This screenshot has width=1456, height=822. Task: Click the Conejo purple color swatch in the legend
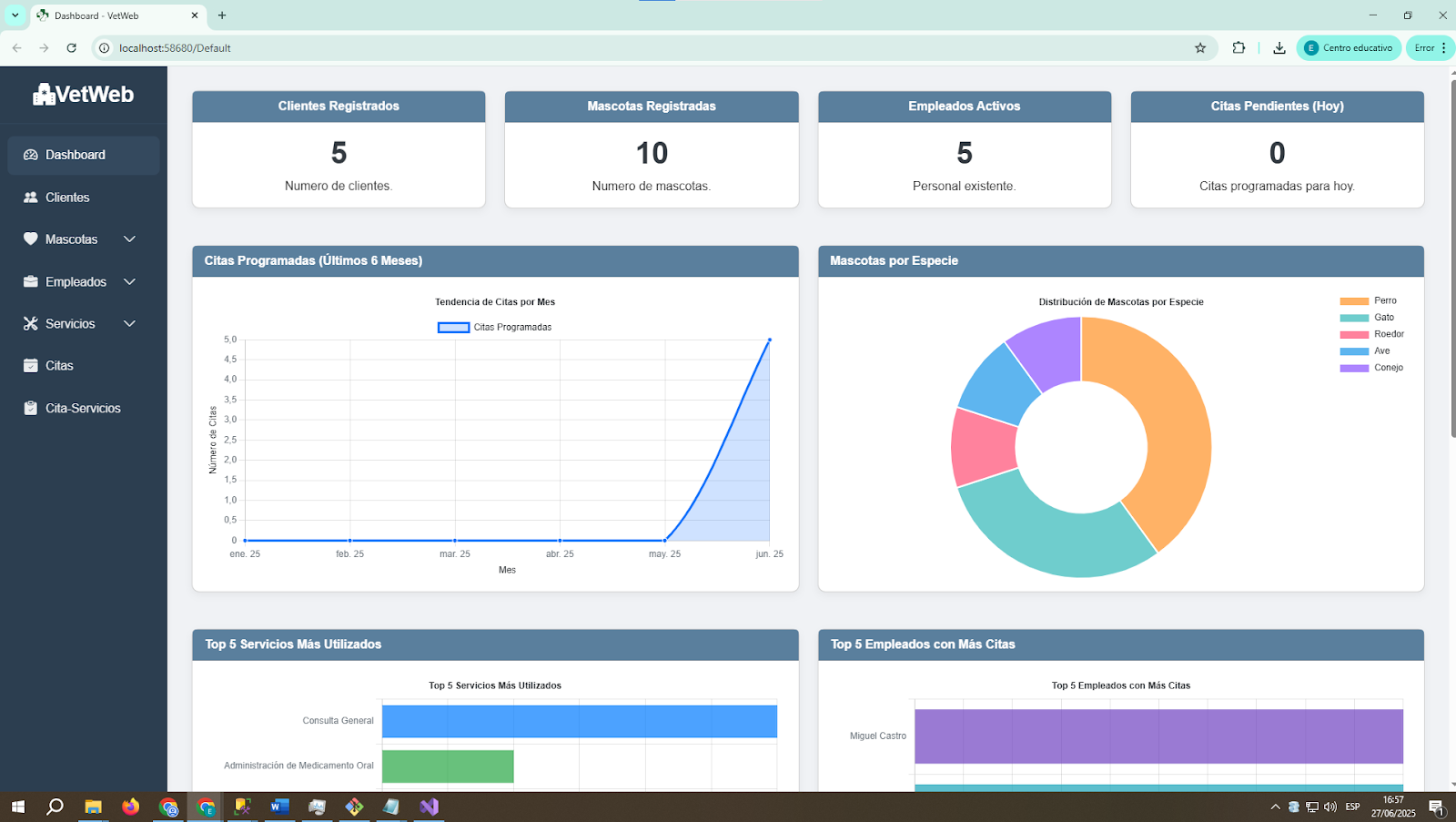tap(1354, 368)
